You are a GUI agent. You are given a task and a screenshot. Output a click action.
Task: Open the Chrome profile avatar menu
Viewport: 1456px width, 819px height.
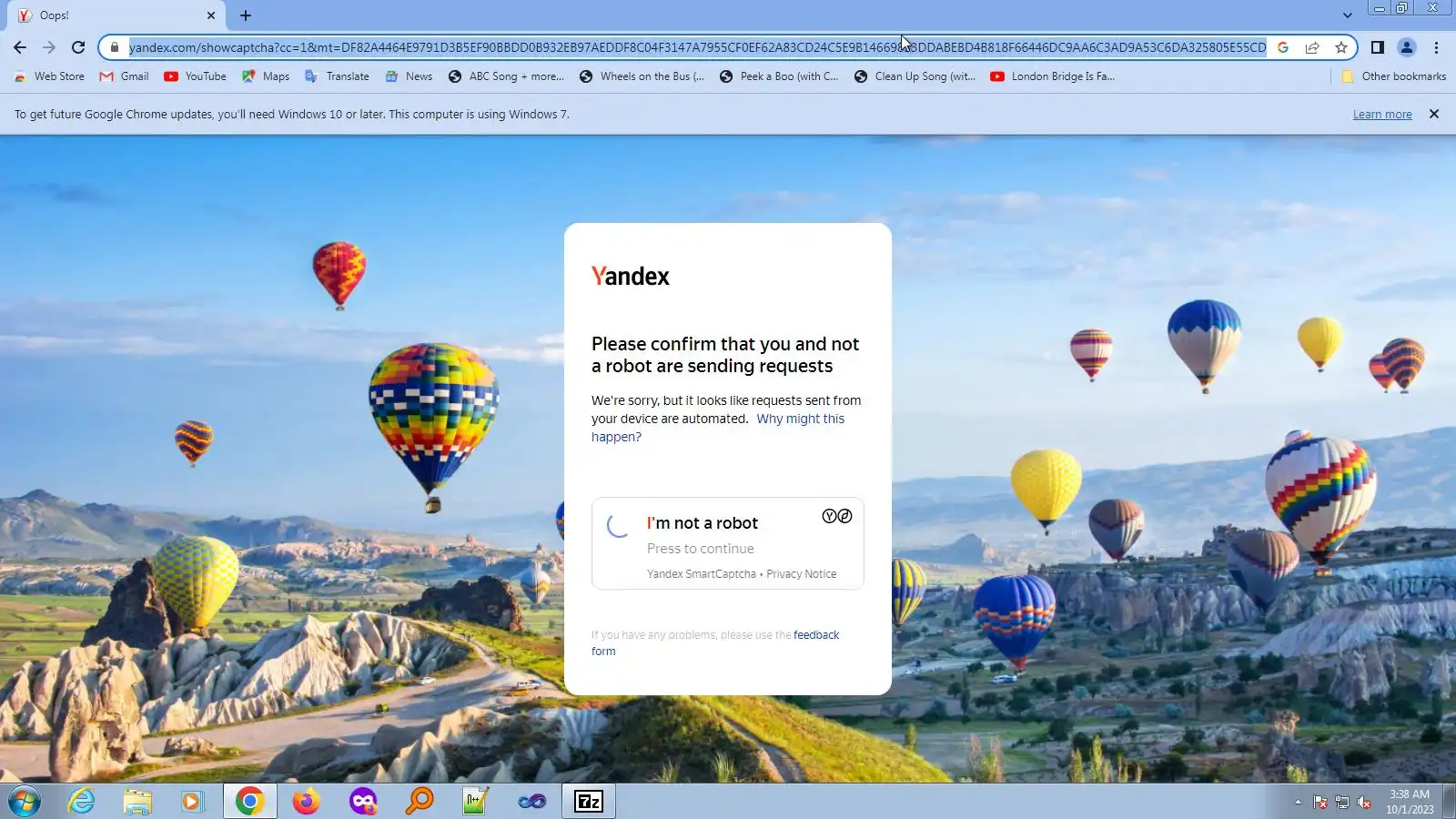(1407, 47)
